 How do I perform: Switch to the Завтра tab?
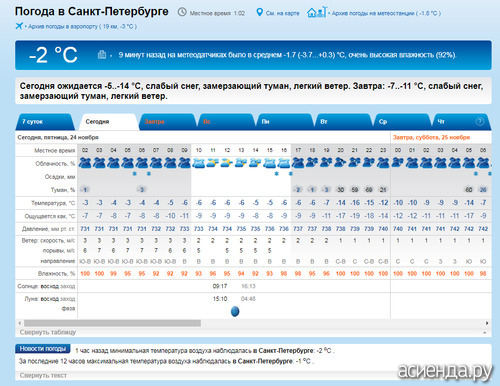tap(167, 122)
